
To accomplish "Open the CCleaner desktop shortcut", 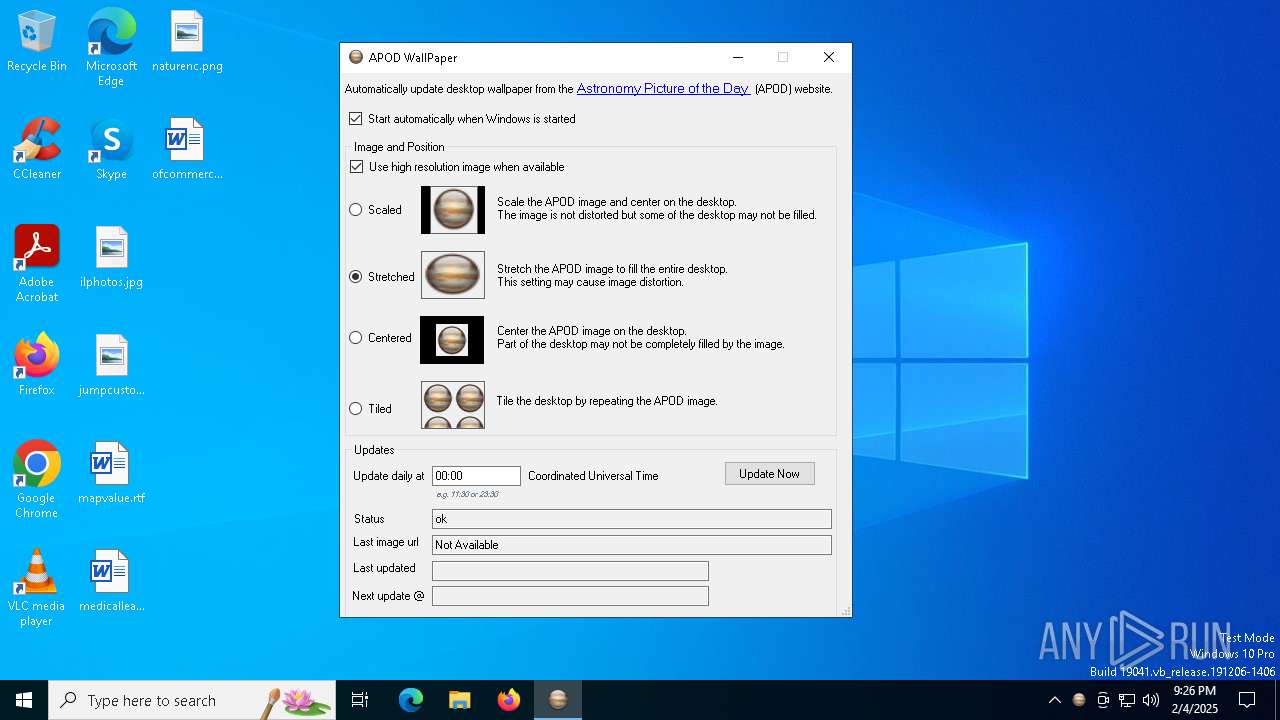I will (37, 150).
